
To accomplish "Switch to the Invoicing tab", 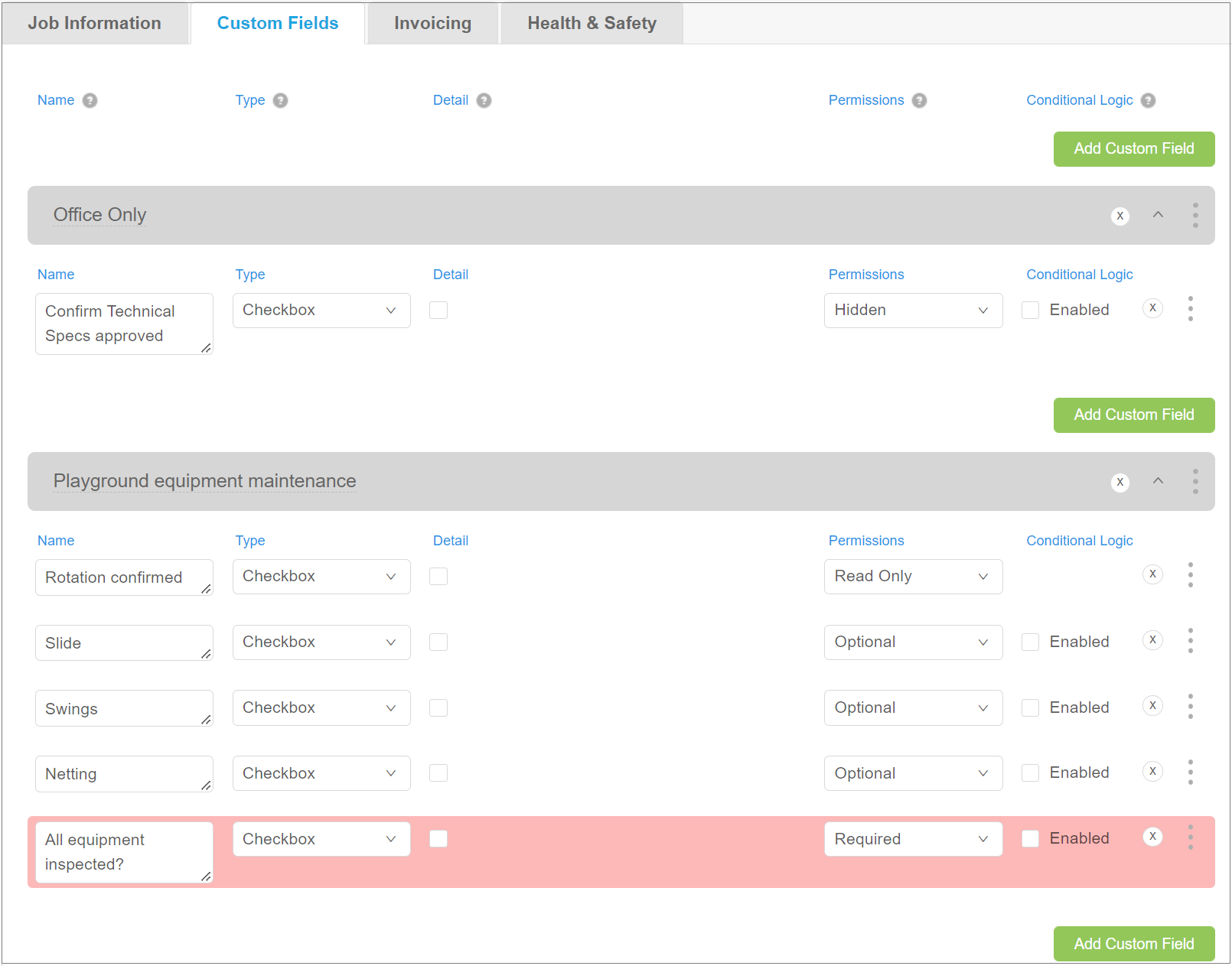I will (x=432, y=23).
